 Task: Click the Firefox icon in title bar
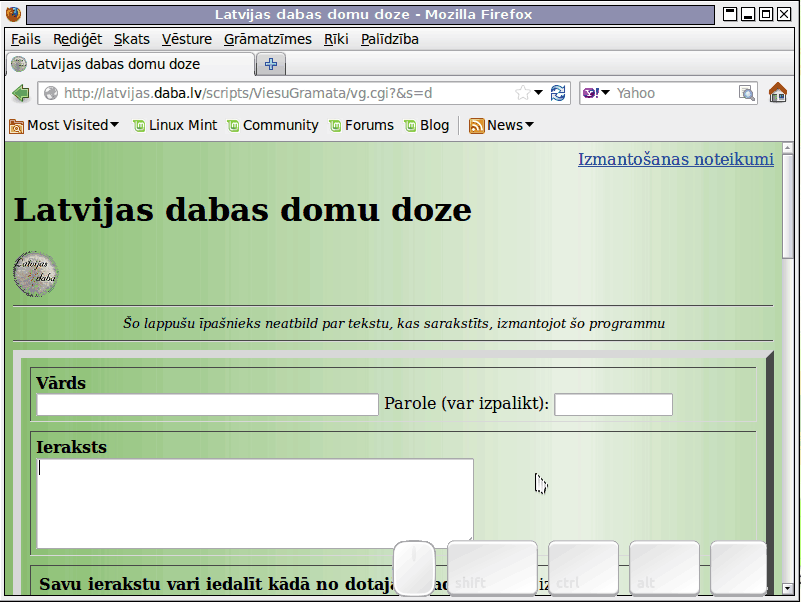[x=13, y=14]
